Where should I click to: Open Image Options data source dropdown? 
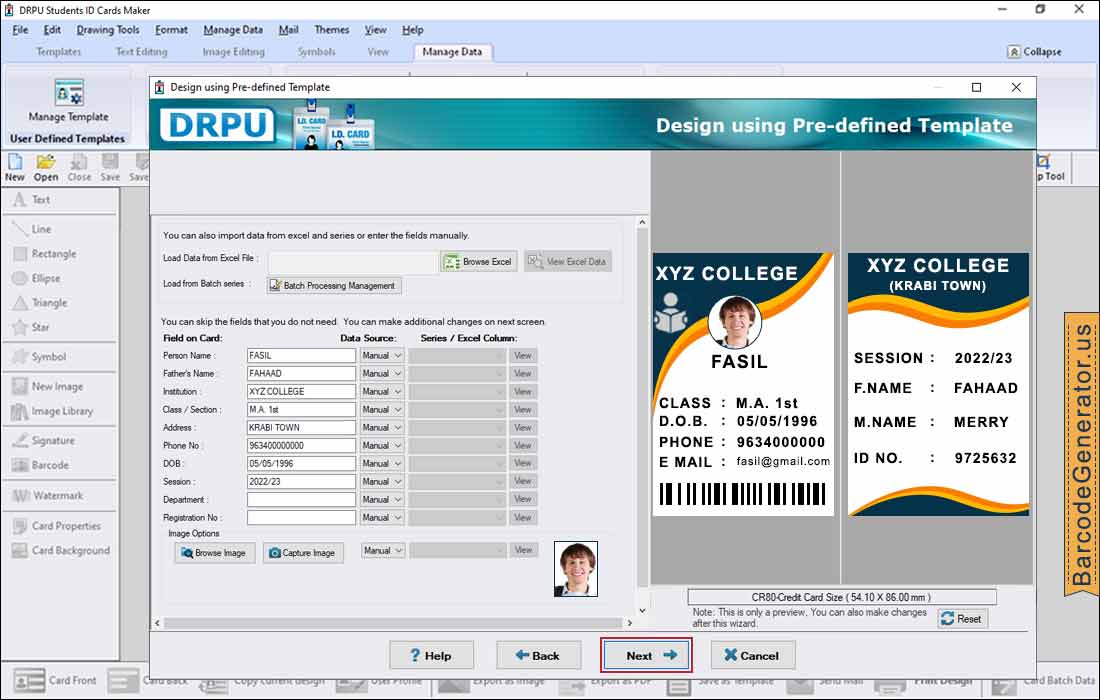coord(383,551)
